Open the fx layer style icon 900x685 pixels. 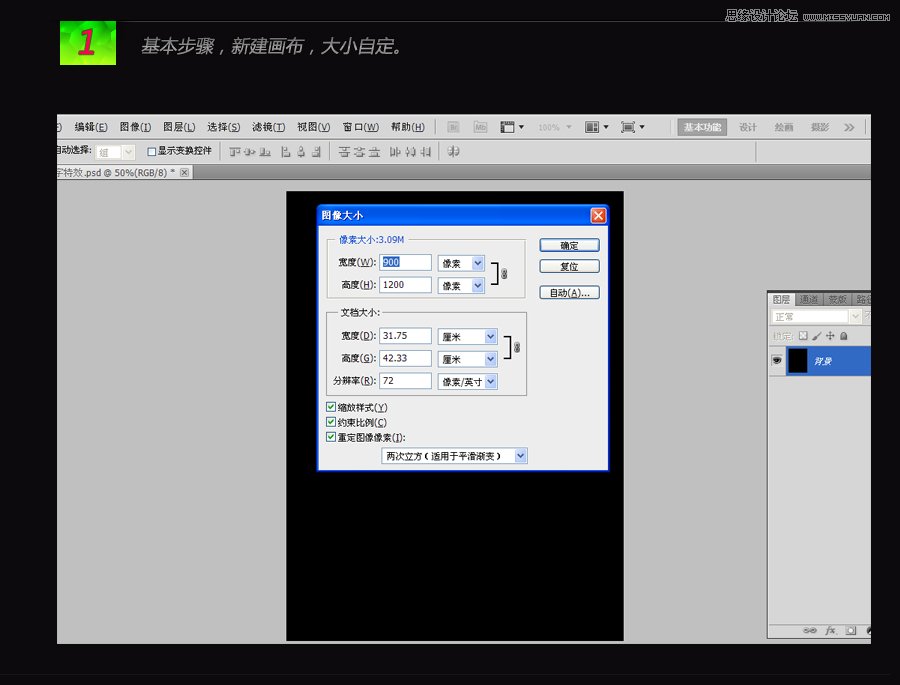(830, 631)
